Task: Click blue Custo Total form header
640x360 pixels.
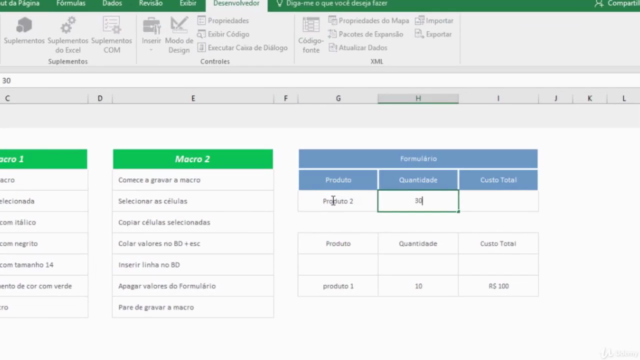Action: coord(498,180)
